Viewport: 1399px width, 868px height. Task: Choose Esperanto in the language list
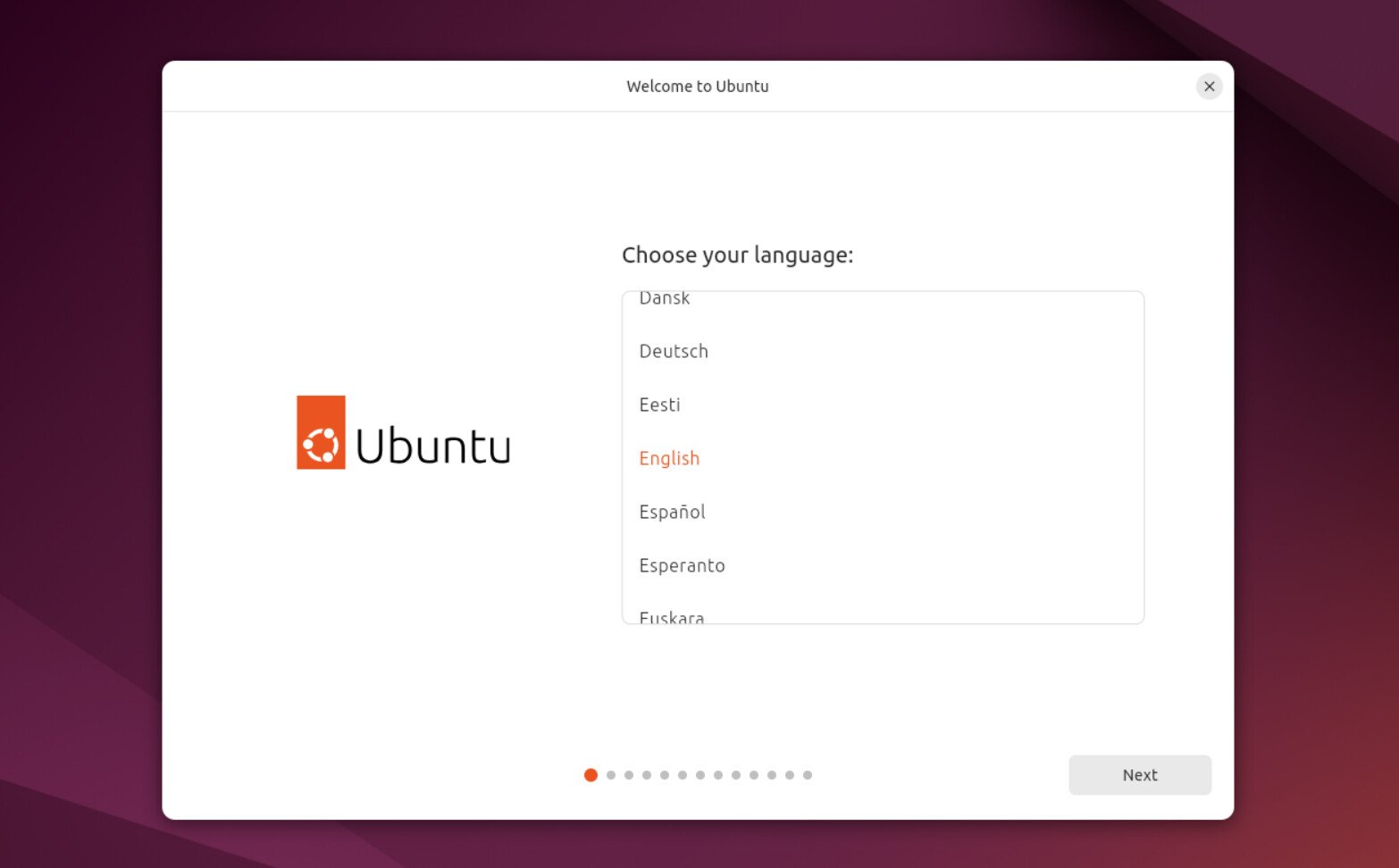pos(682,565)
